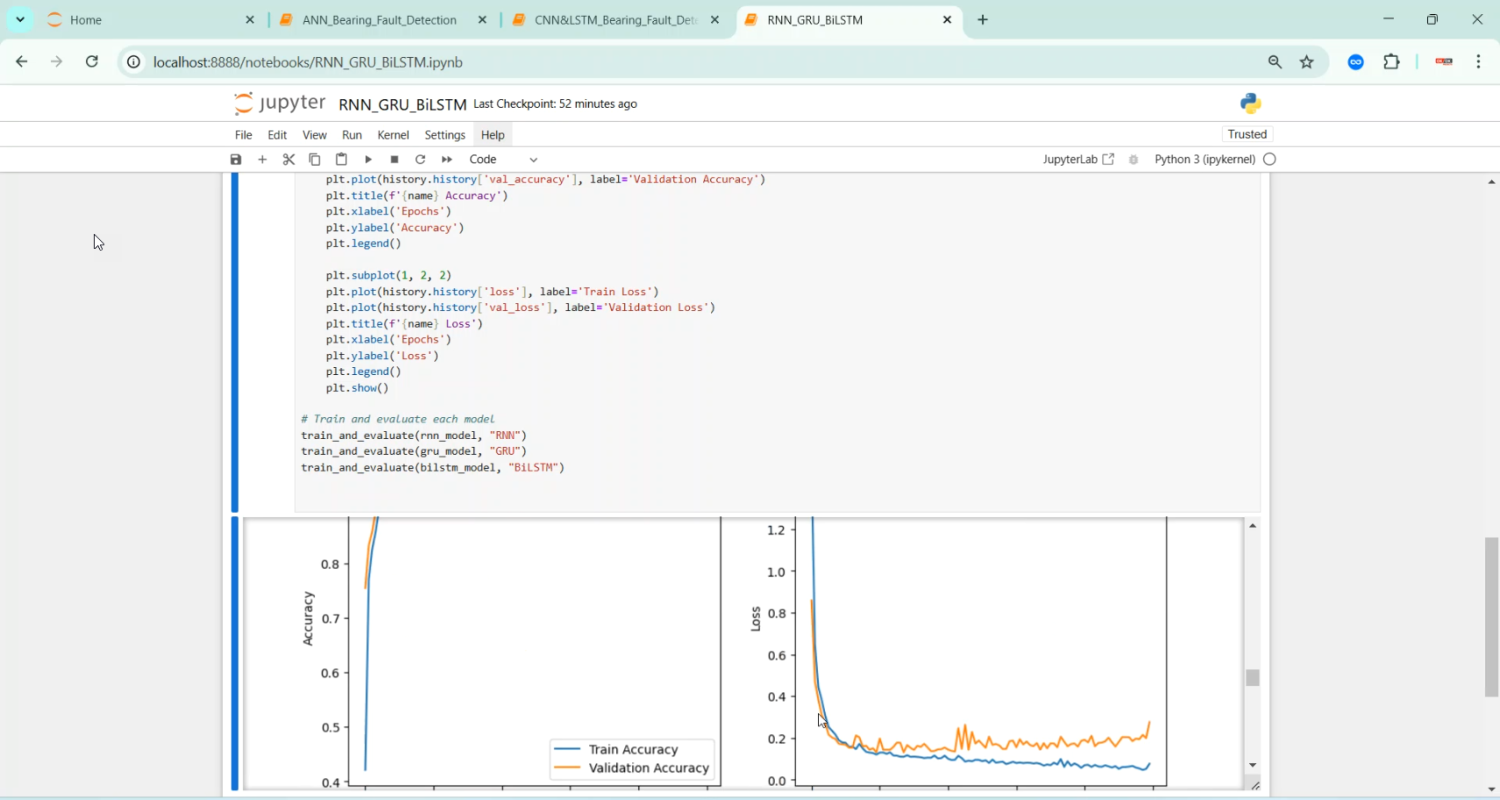Open the notebook in JupyterLab
This screenshot has width=1500, height=800.
1078,159
